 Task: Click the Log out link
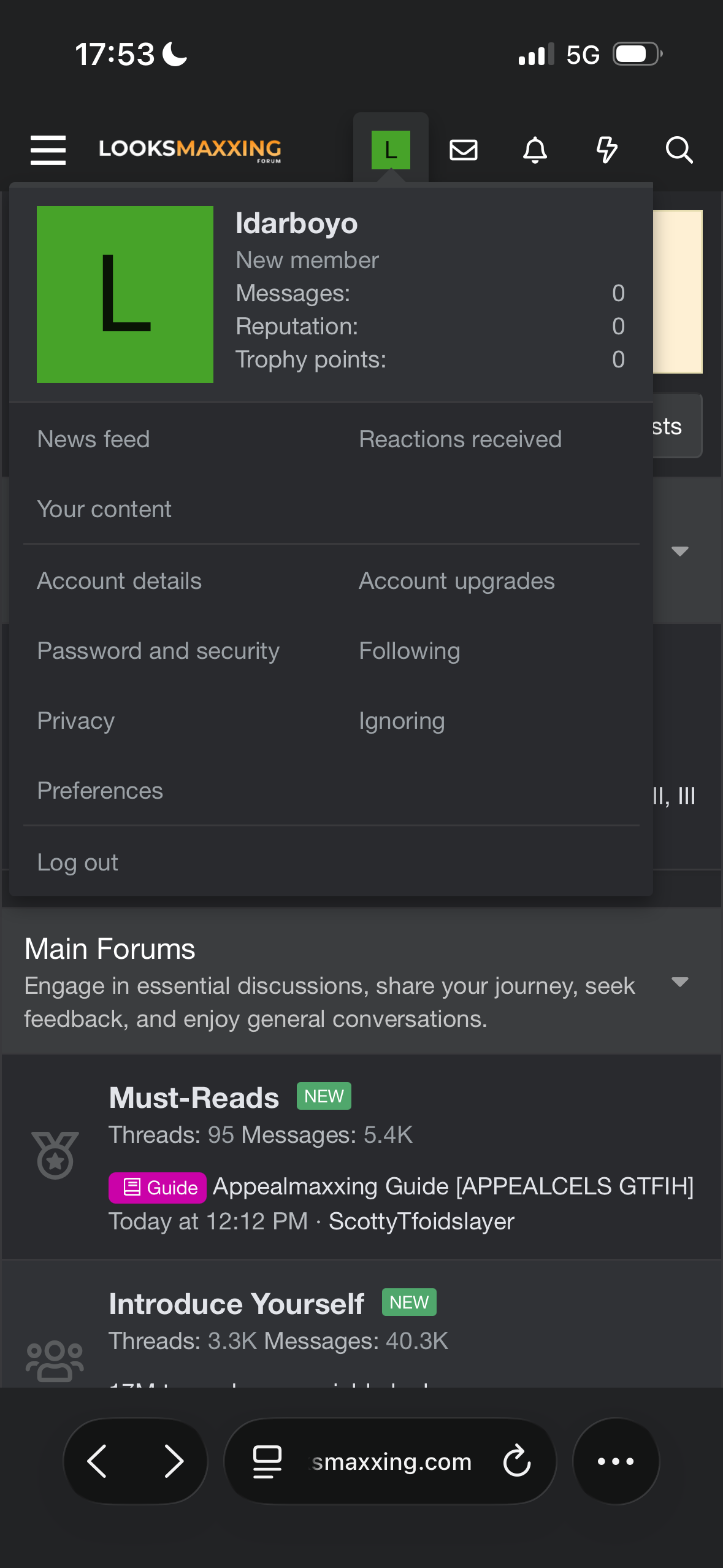click(x=77, y=862)
